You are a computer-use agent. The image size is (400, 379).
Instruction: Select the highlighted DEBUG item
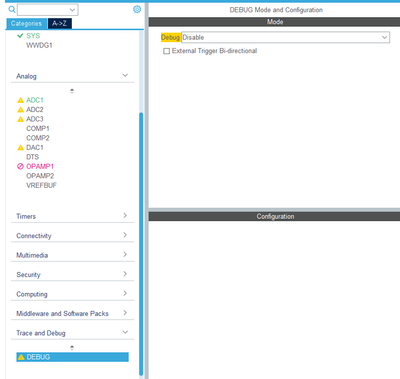72,357
